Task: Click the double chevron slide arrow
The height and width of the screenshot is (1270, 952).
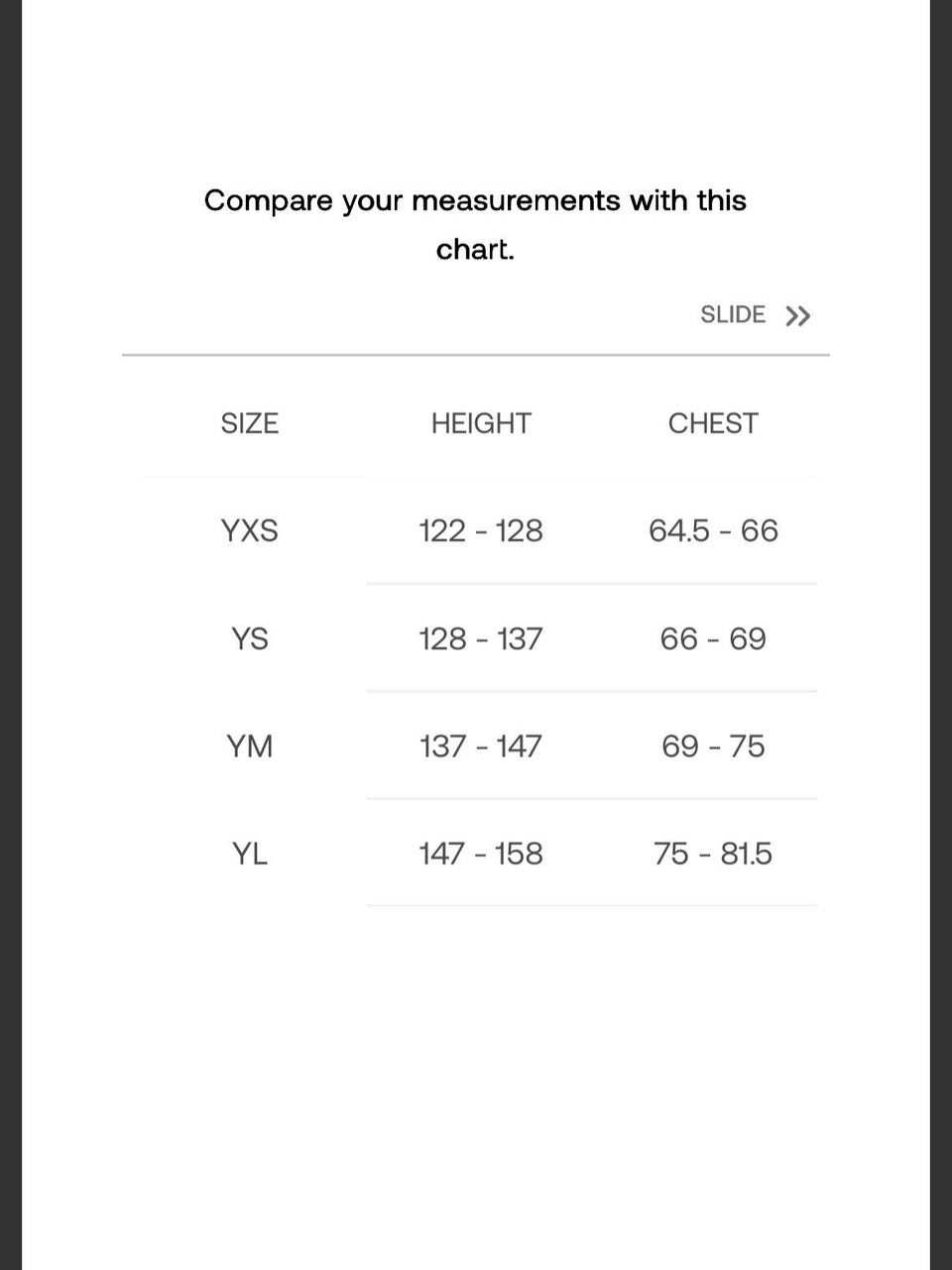Action: (797, 316)
